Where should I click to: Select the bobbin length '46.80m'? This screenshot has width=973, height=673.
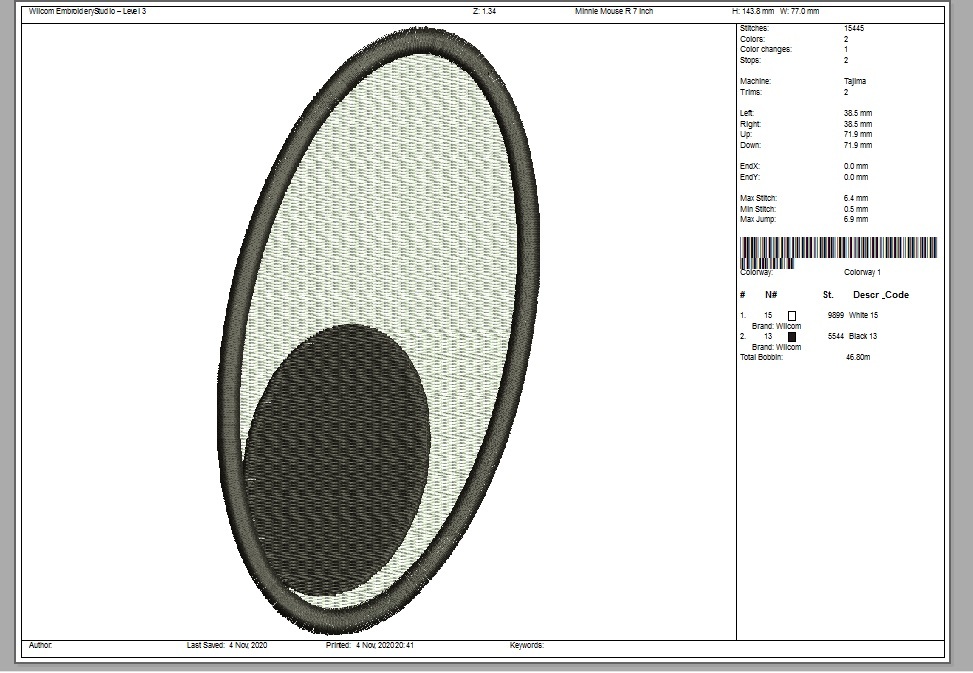coord(858,358)
